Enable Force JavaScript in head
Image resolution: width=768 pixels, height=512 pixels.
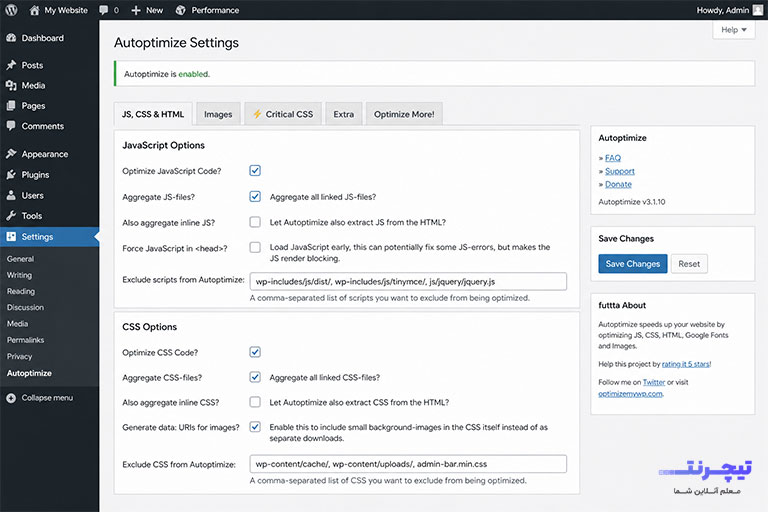tap(255, 247)
